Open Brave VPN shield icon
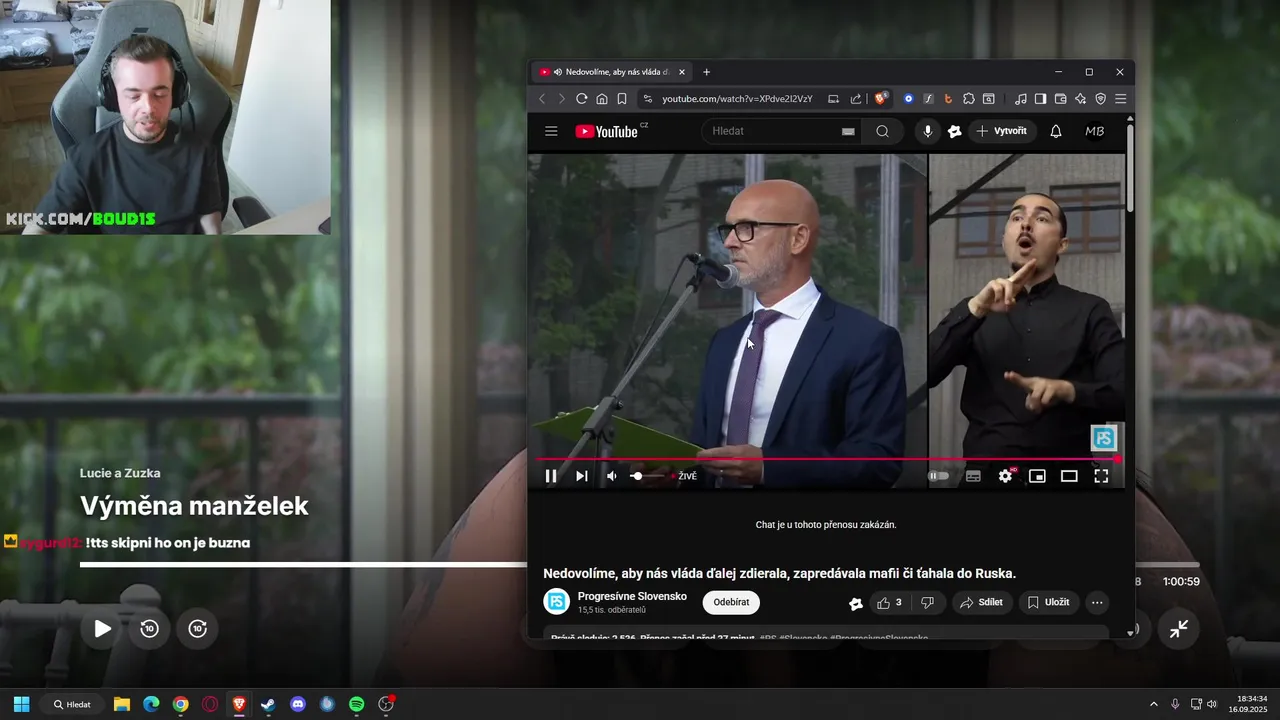1280x720 pixels. (1101, 99)
